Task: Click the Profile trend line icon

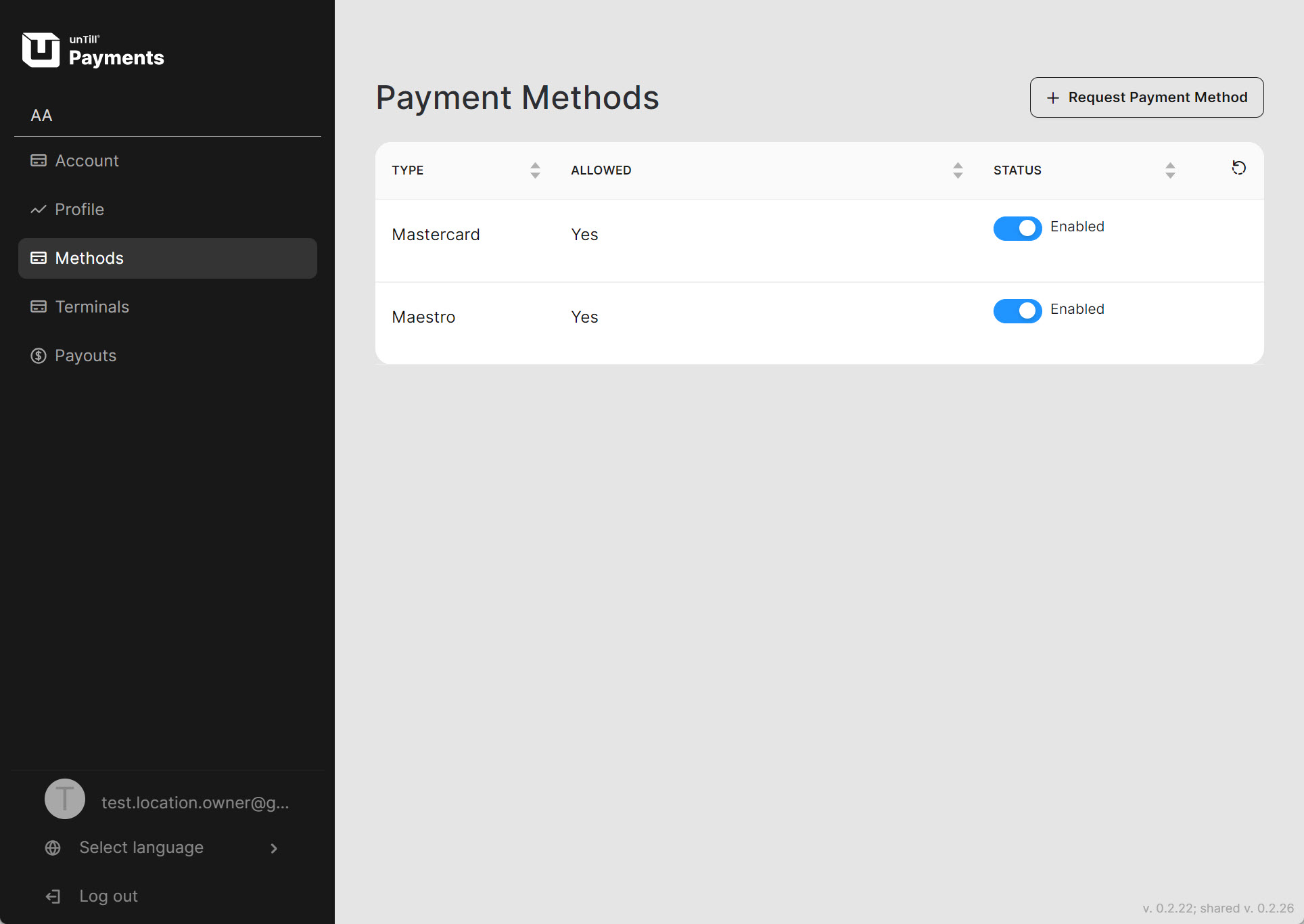Action: (39, 210)
